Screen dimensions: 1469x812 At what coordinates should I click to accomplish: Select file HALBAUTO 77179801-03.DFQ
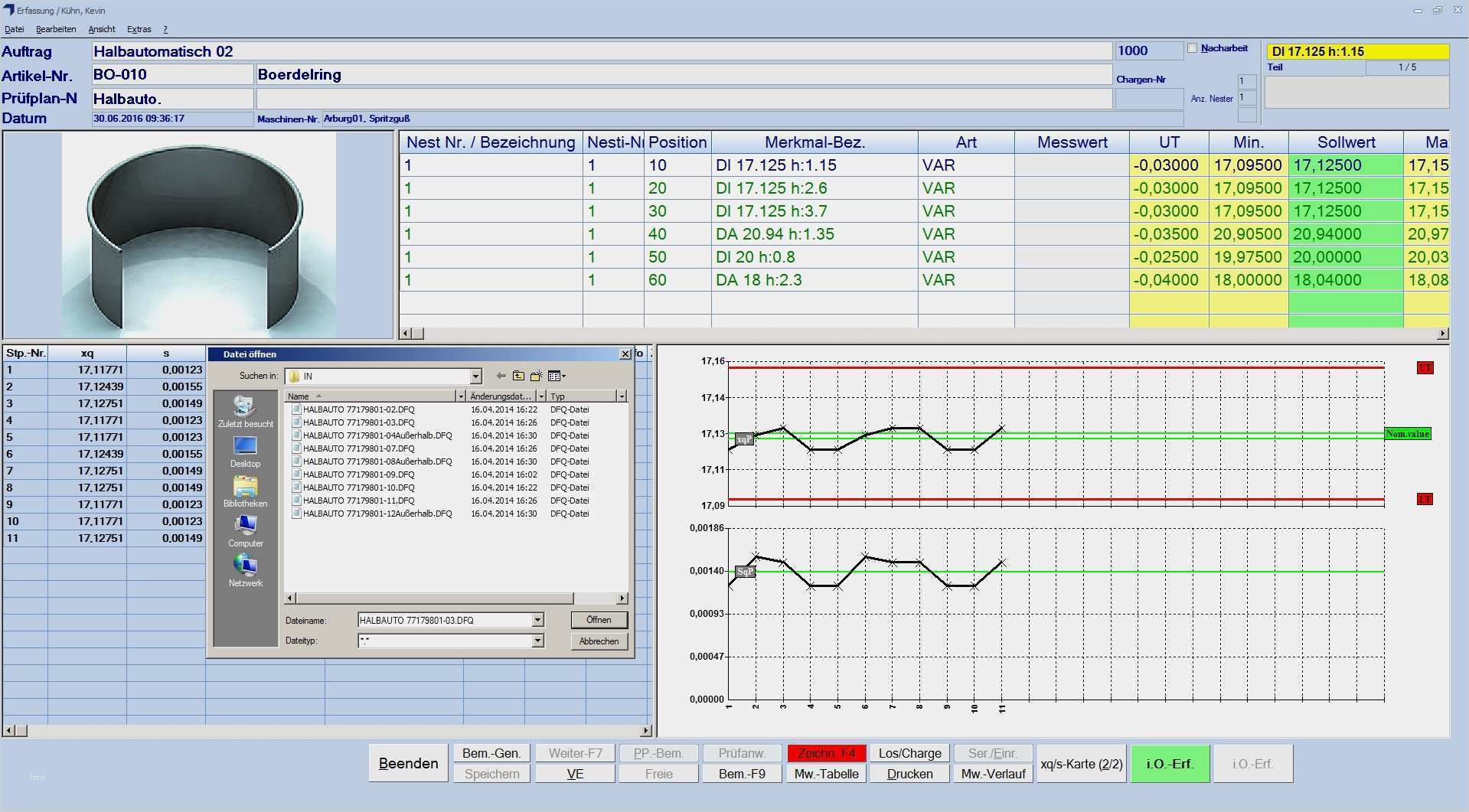[x=358, y=422]
